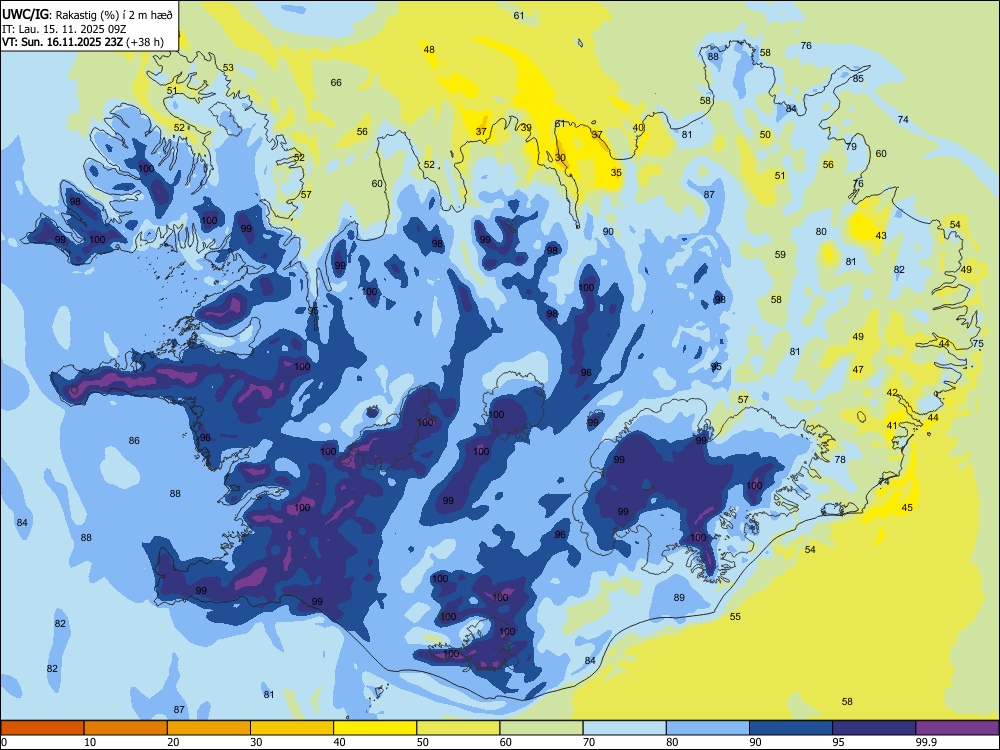The image size is (1000, 750).
Task: Select the map value '85' in the northeast
Action: tap(858, 78)
